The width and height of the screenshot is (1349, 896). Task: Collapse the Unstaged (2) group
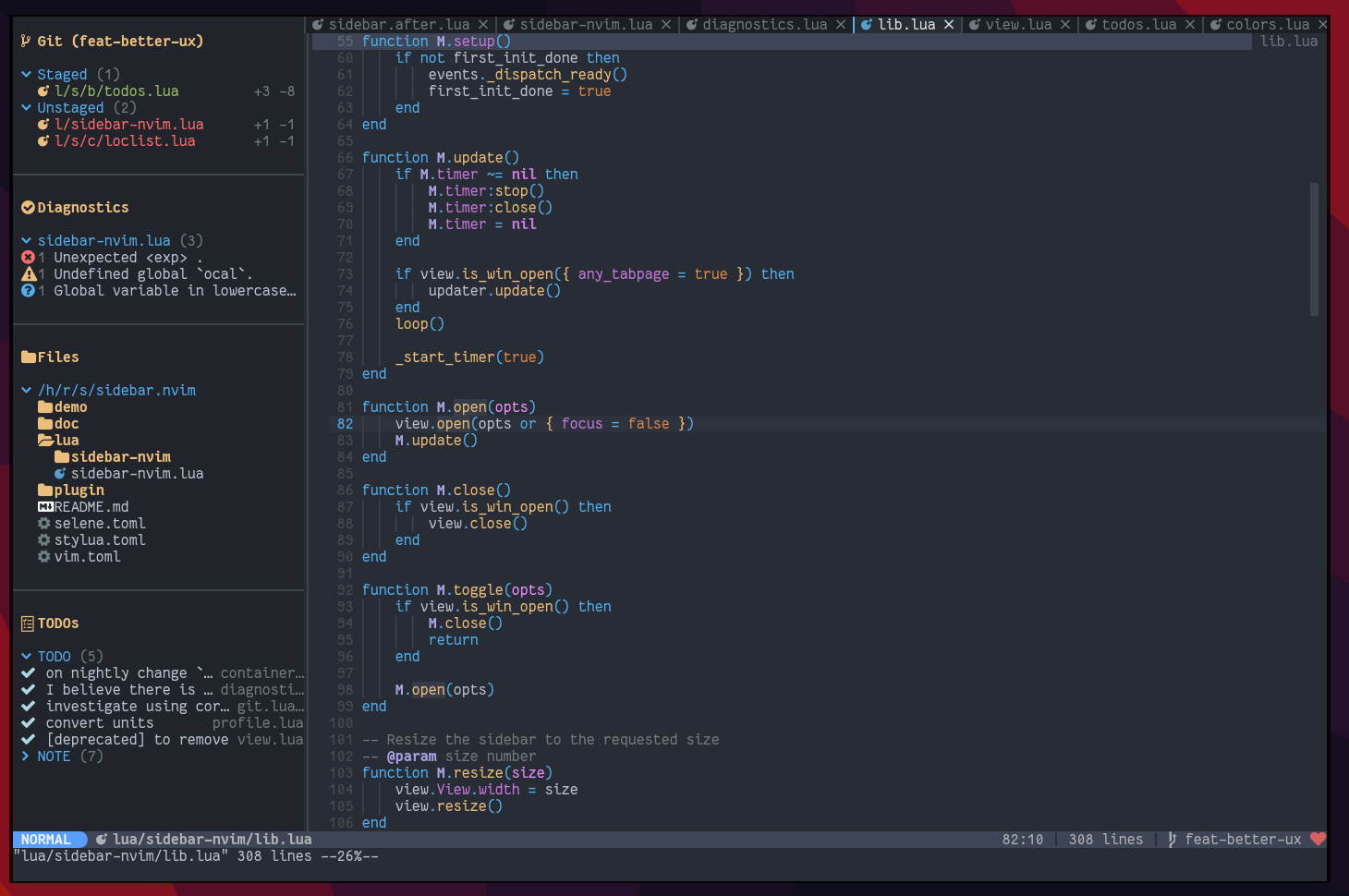[x=26, y=108]
